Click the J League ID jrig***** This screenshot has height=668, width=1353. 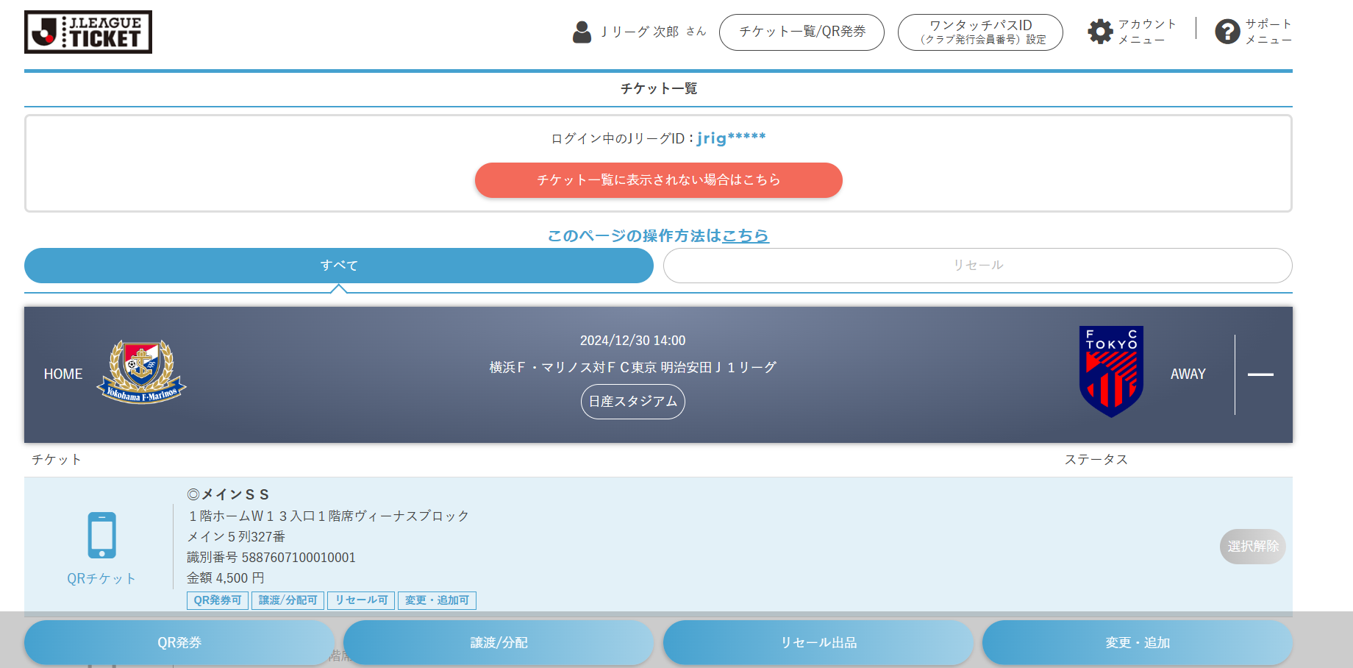[732, 138]
